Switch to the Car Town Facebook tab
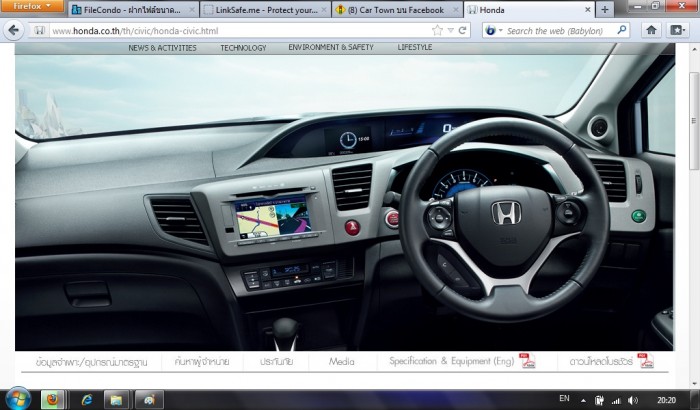700x410 pixels. pos(397,9)
